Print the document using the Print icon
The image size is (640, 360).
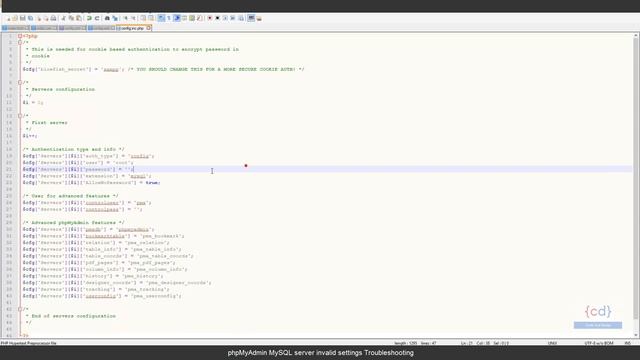pyautogui.click(x=53, y=18)
